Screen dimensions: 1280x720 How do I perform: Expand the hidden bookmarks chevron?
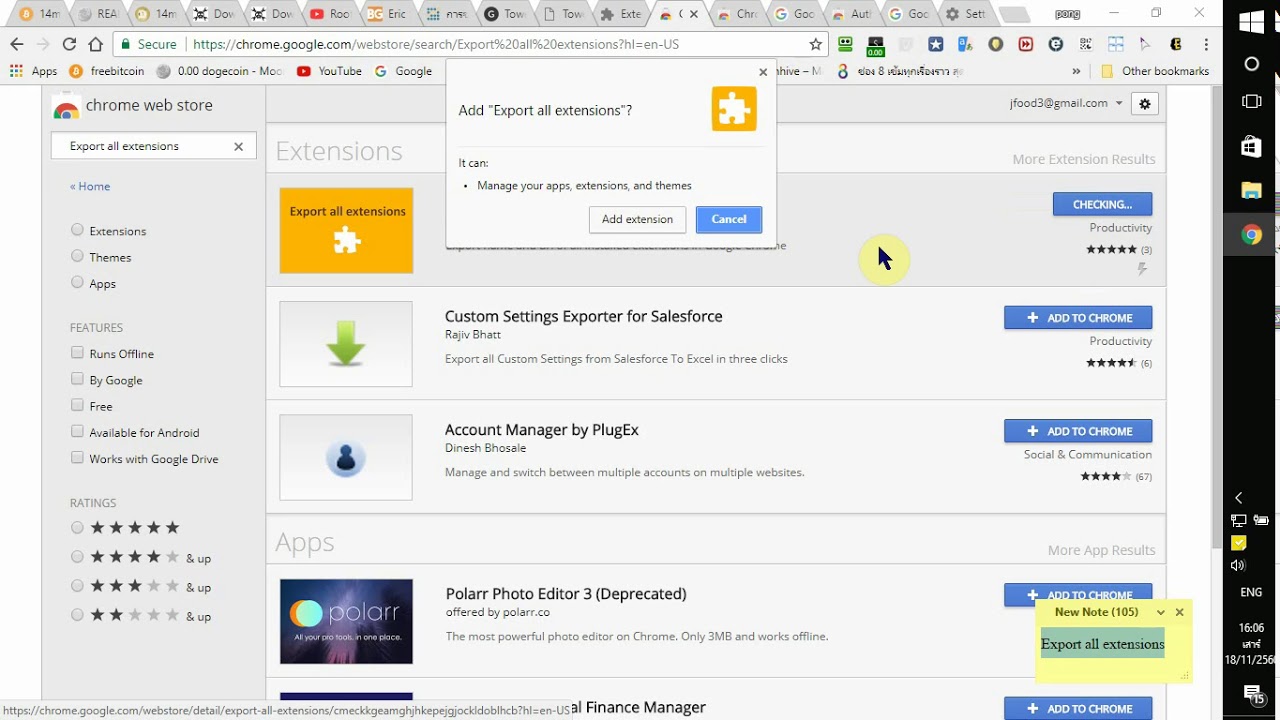pyautogui.click(x=1076, y=71)
